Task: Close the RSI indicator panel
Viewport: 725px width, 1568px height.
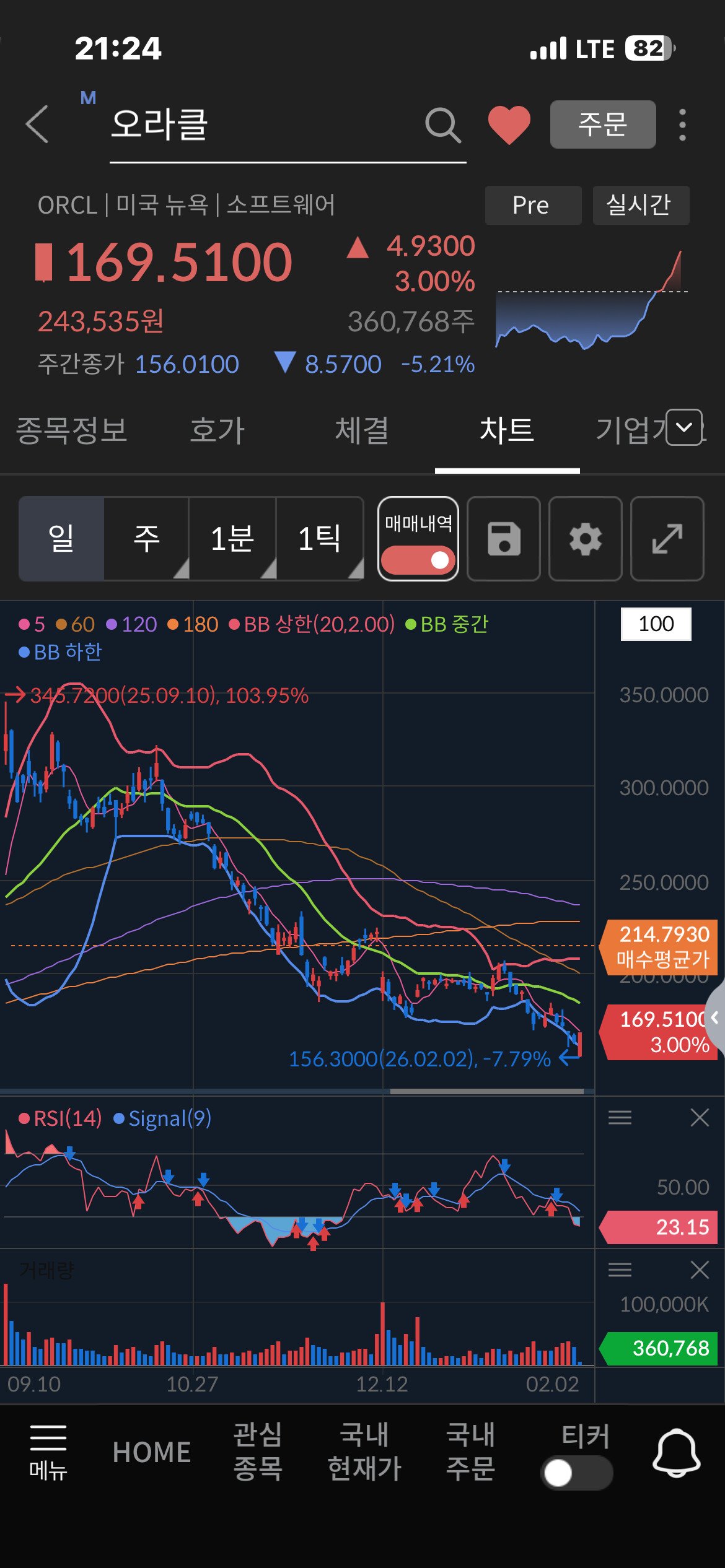Action: (x=700, y=1118)
